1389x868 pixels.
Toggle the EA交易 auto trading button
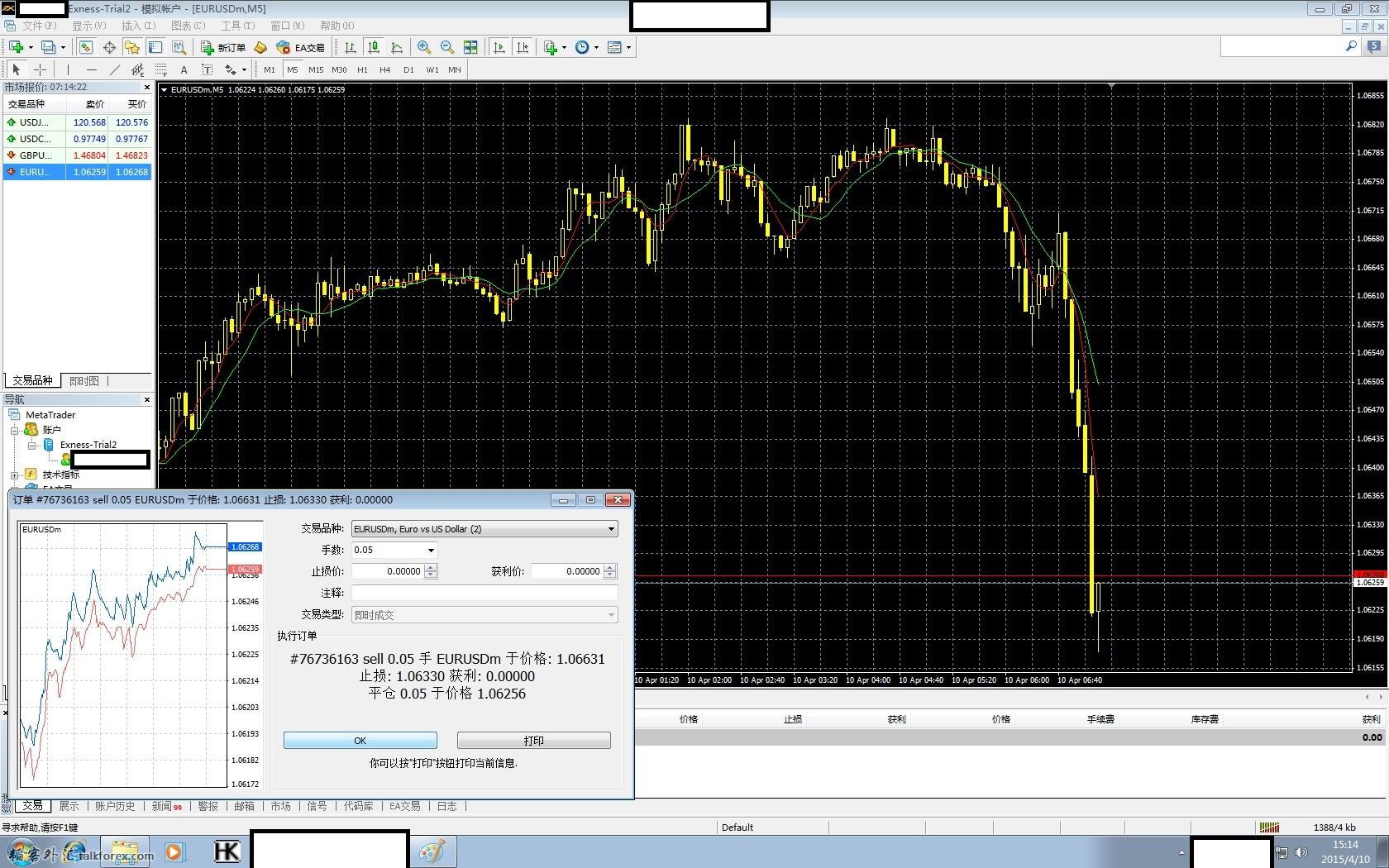[x=300, y=47]
